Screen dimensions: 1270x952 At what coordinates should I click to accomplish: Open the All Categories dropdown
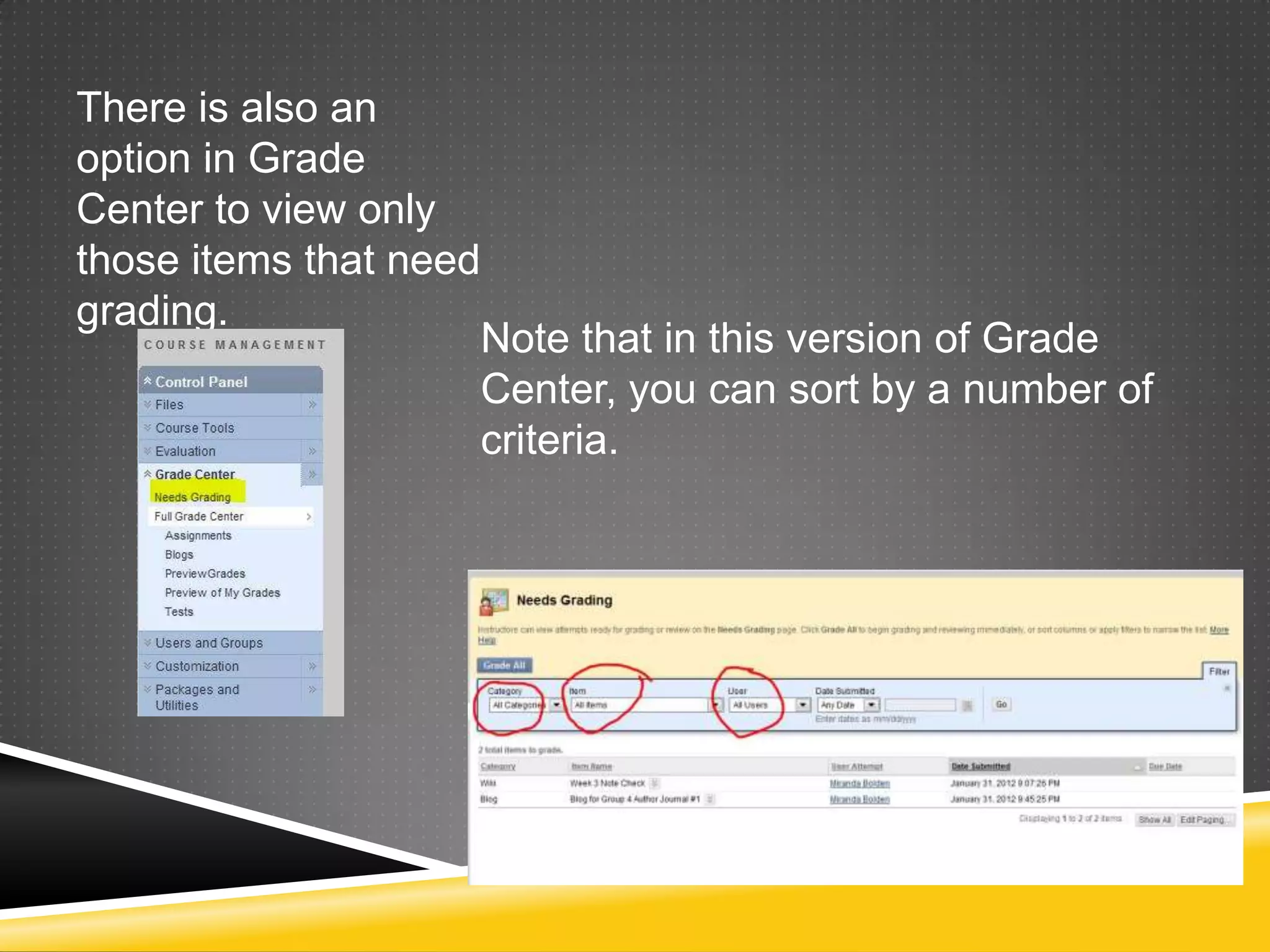(x=526, y=705)
